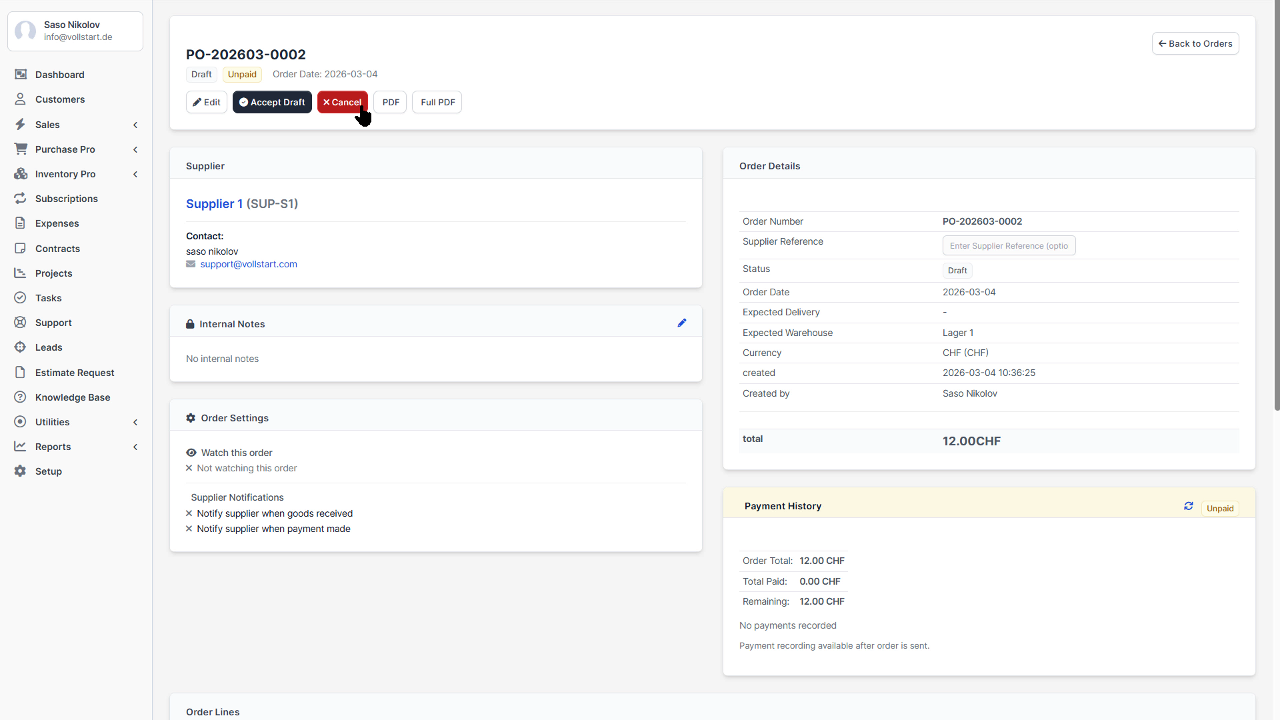Click the Sales lightning bolt icon

(20, 124)
